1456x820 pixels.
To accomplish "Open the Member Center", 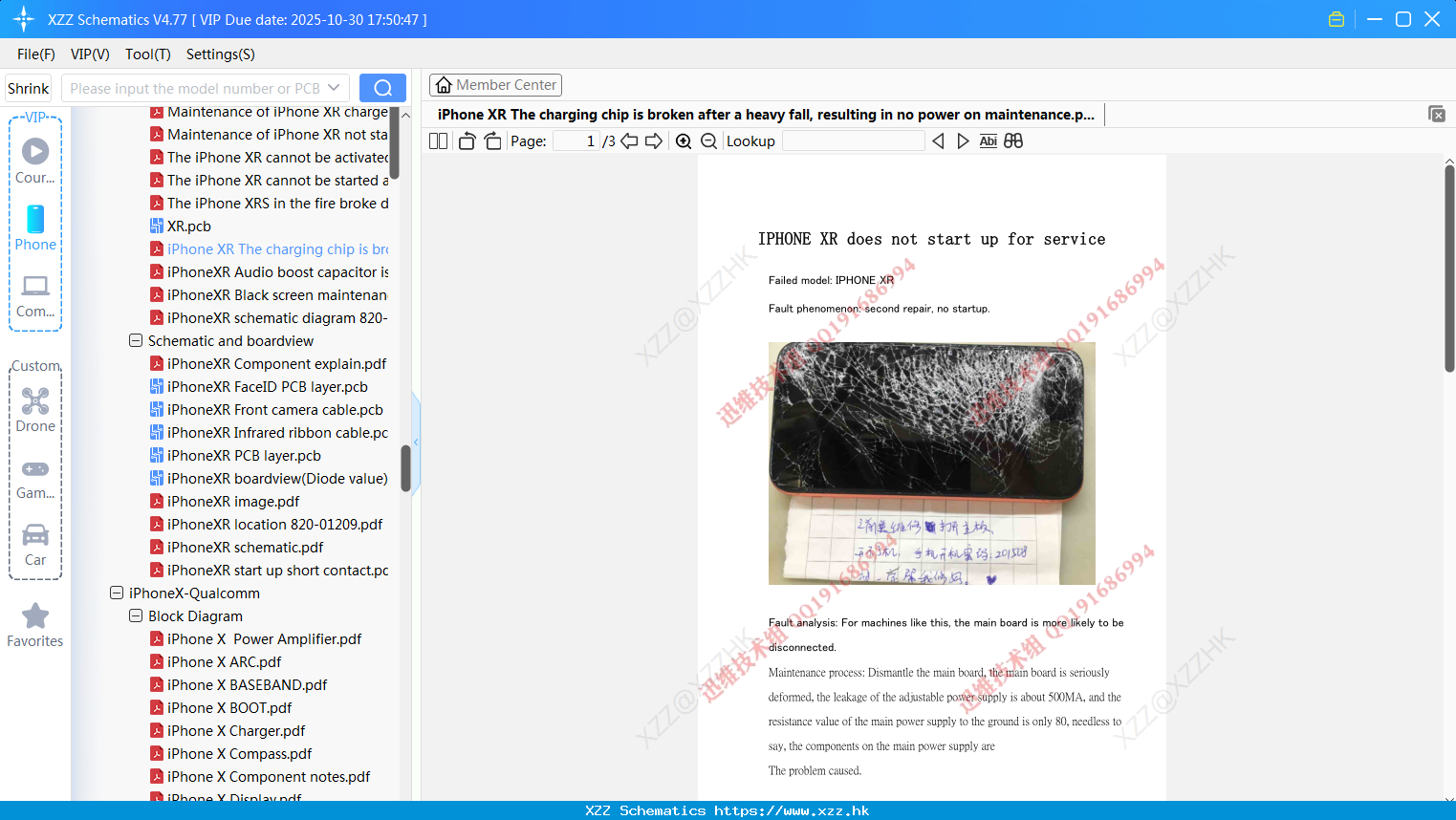I will coord(495,85).
